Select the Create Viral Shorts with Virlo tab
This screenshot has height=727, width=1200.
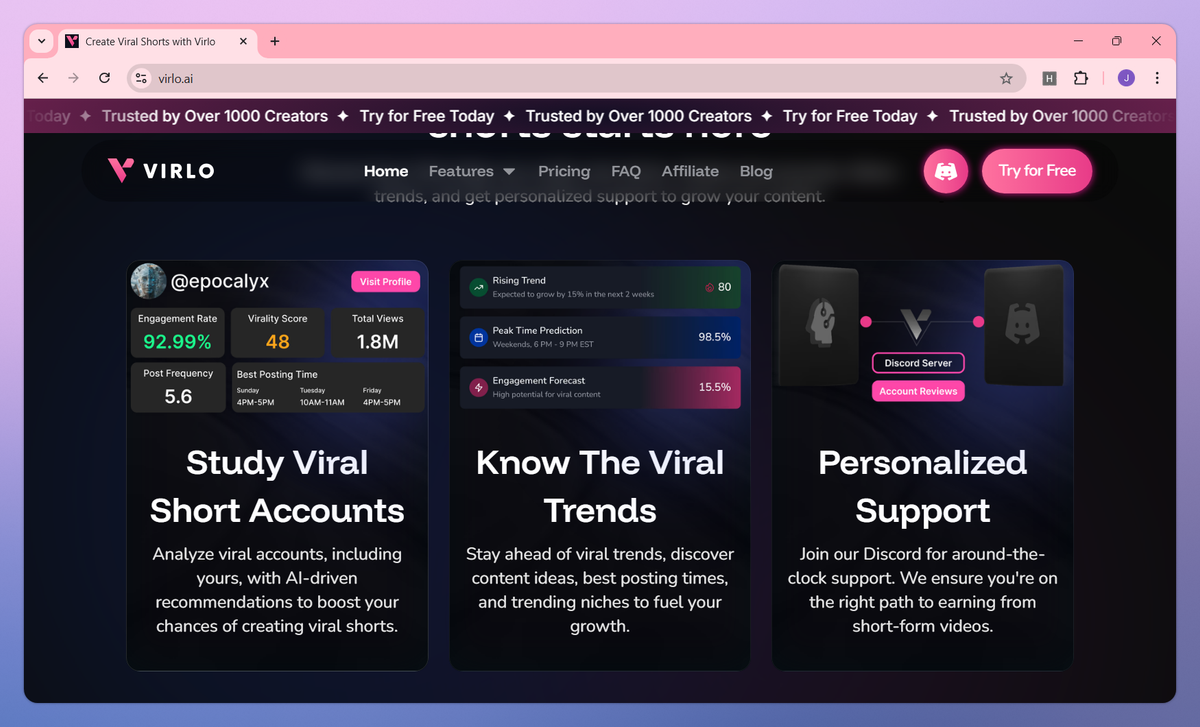pos(157,41)
